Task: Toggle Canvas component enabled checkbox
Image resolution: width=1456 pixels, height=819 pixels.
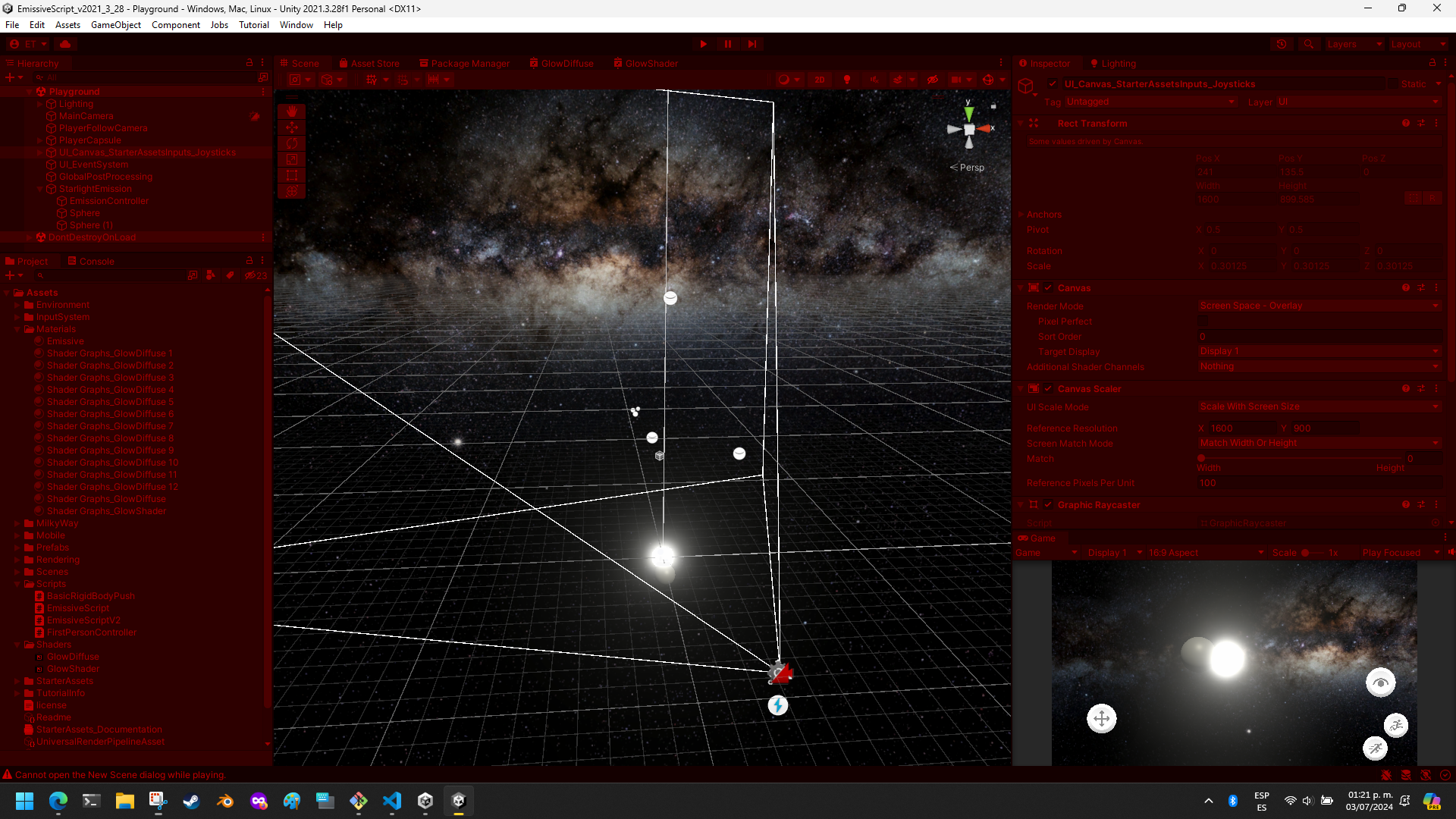Action: pyautogui.click(x=1048, y=287)
